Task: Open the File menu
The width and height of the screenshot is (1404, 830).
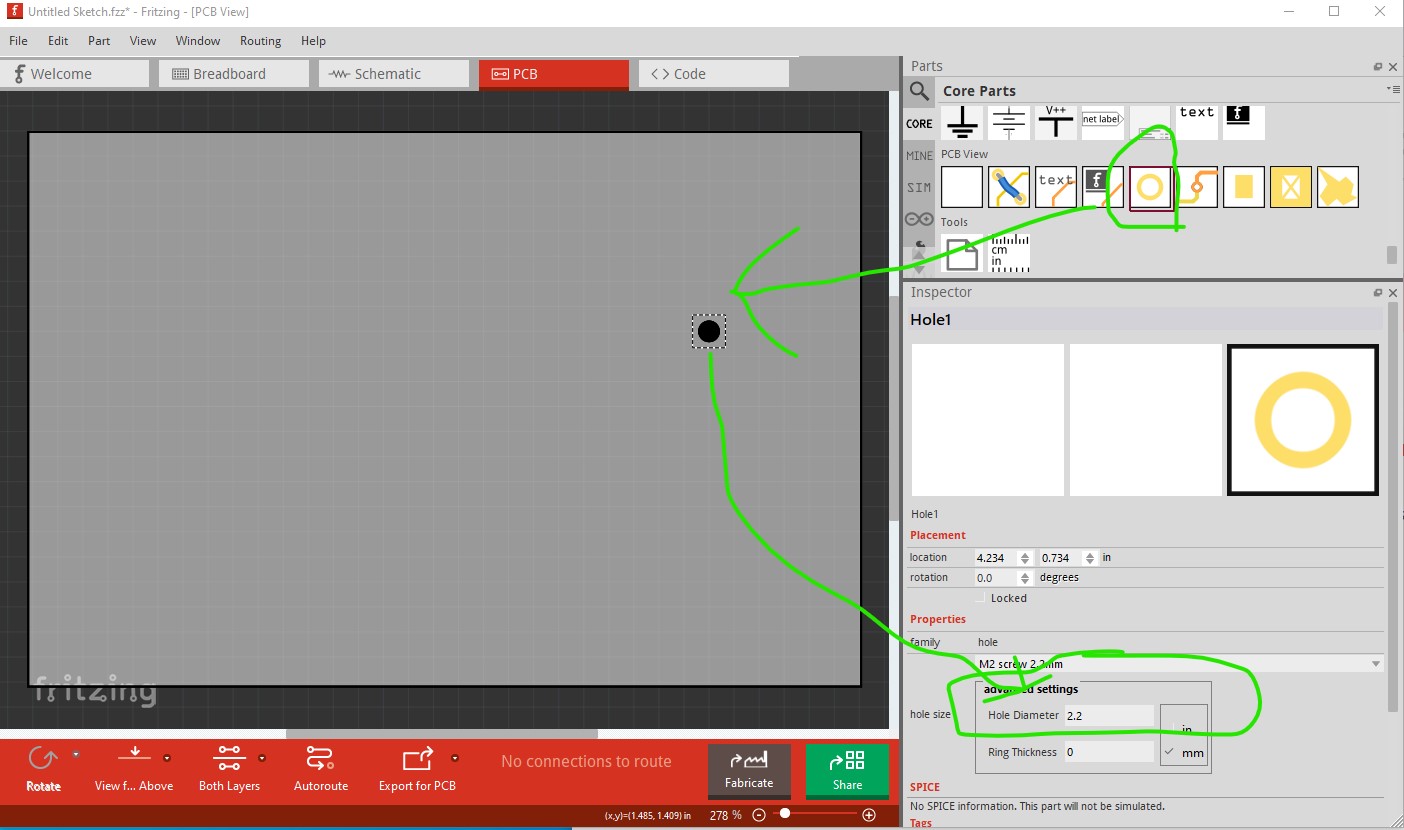Action: pos(18,41)
